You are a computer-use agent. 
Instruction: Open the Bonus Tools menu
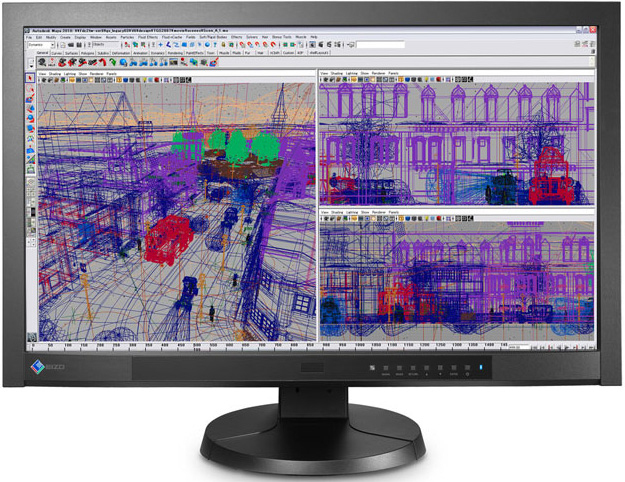(282, 37)
